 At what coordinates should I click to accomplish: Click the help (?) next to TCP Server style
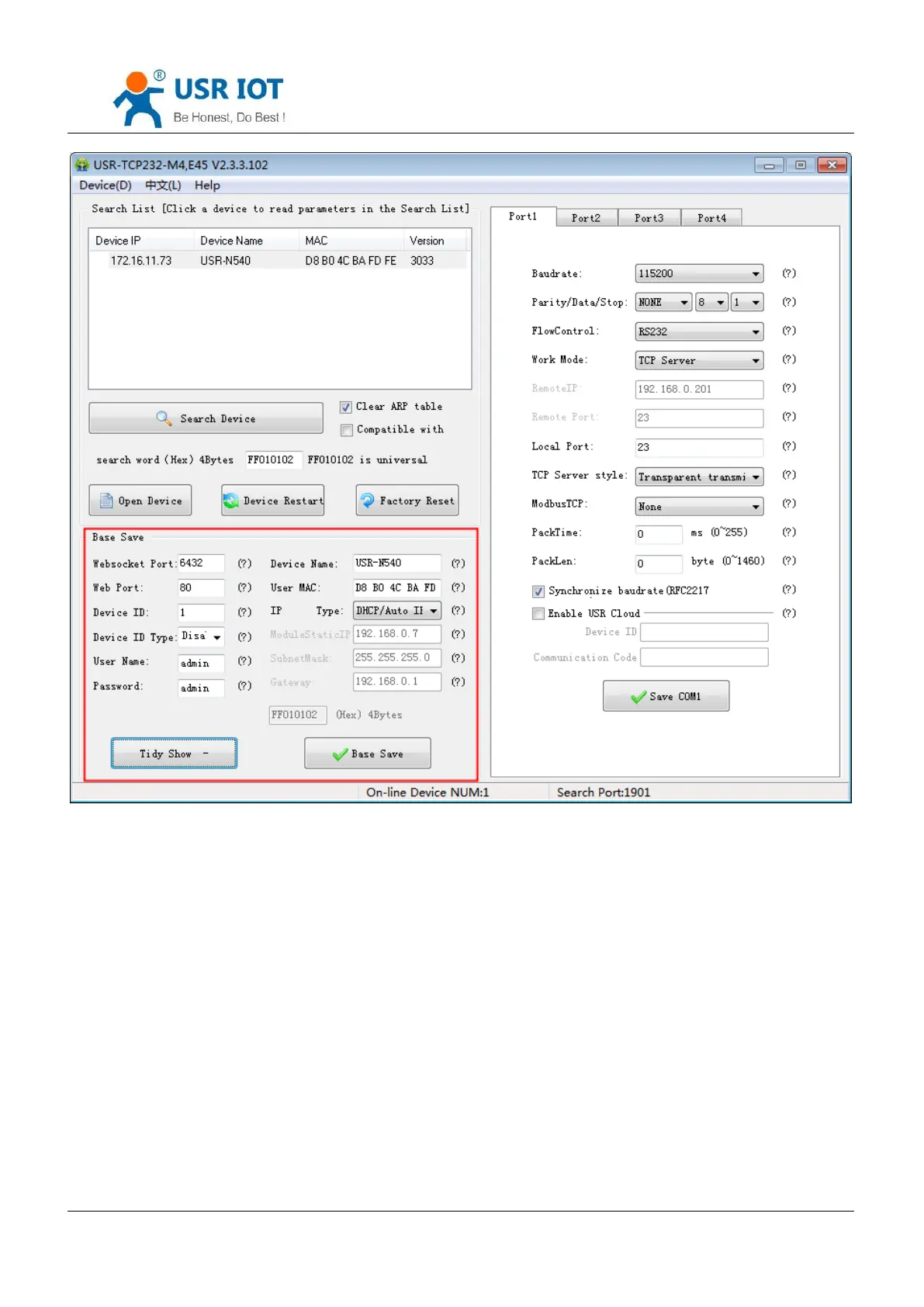789,475
